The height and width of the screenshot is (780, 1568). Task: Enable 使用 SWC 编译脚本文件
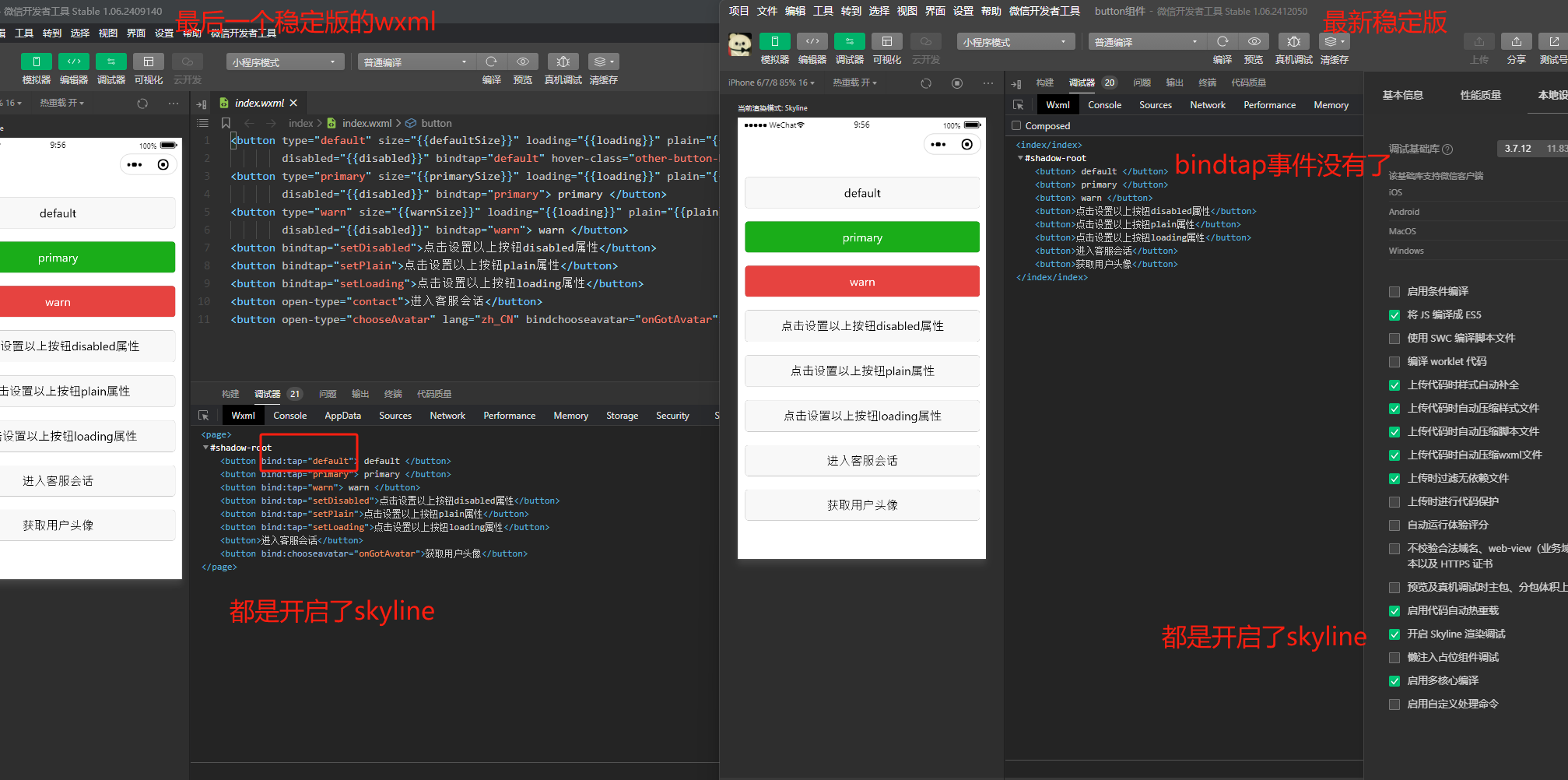pos(1394,339)
